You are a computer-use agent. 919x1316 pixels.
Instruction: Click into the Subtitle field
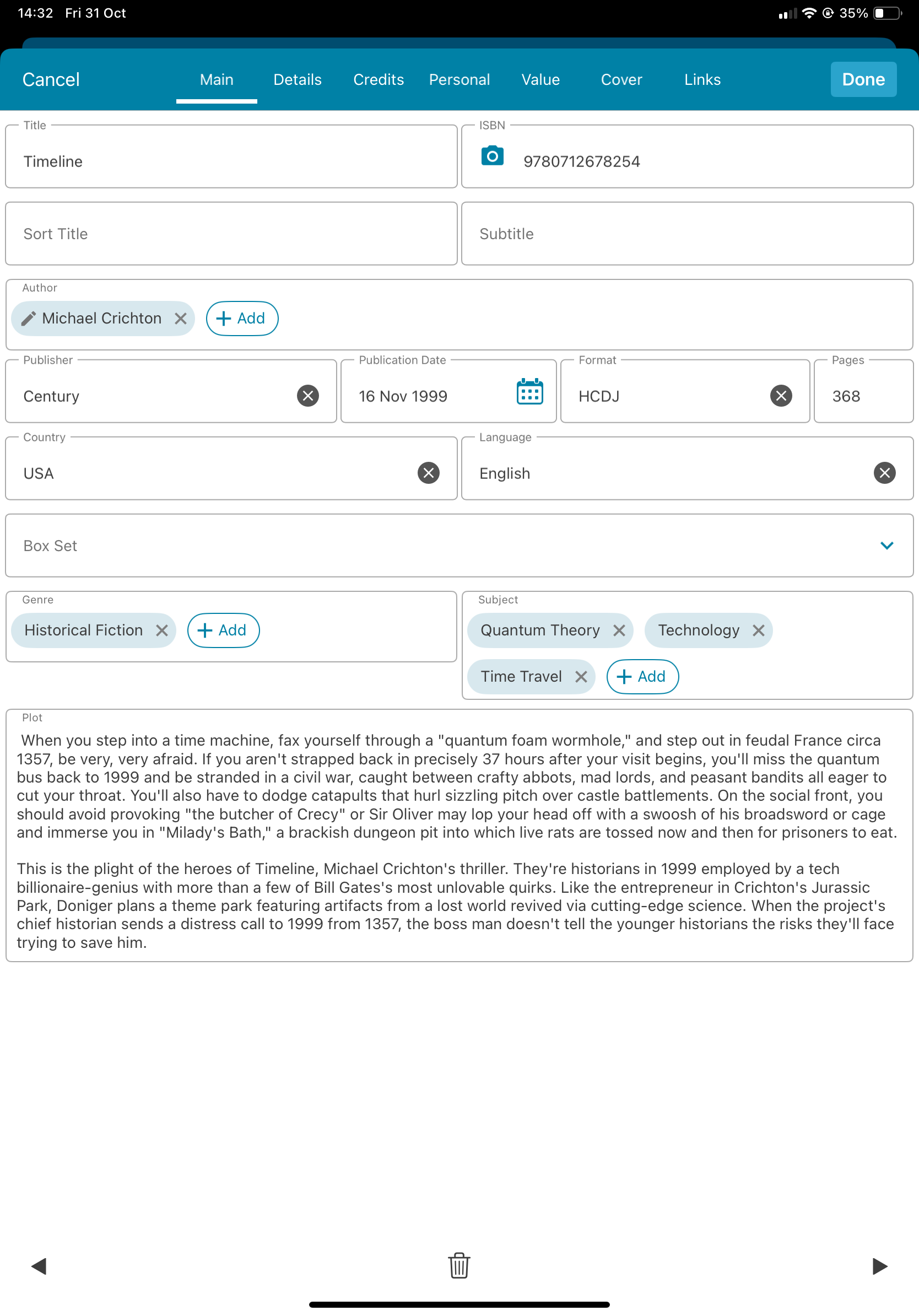687,234
